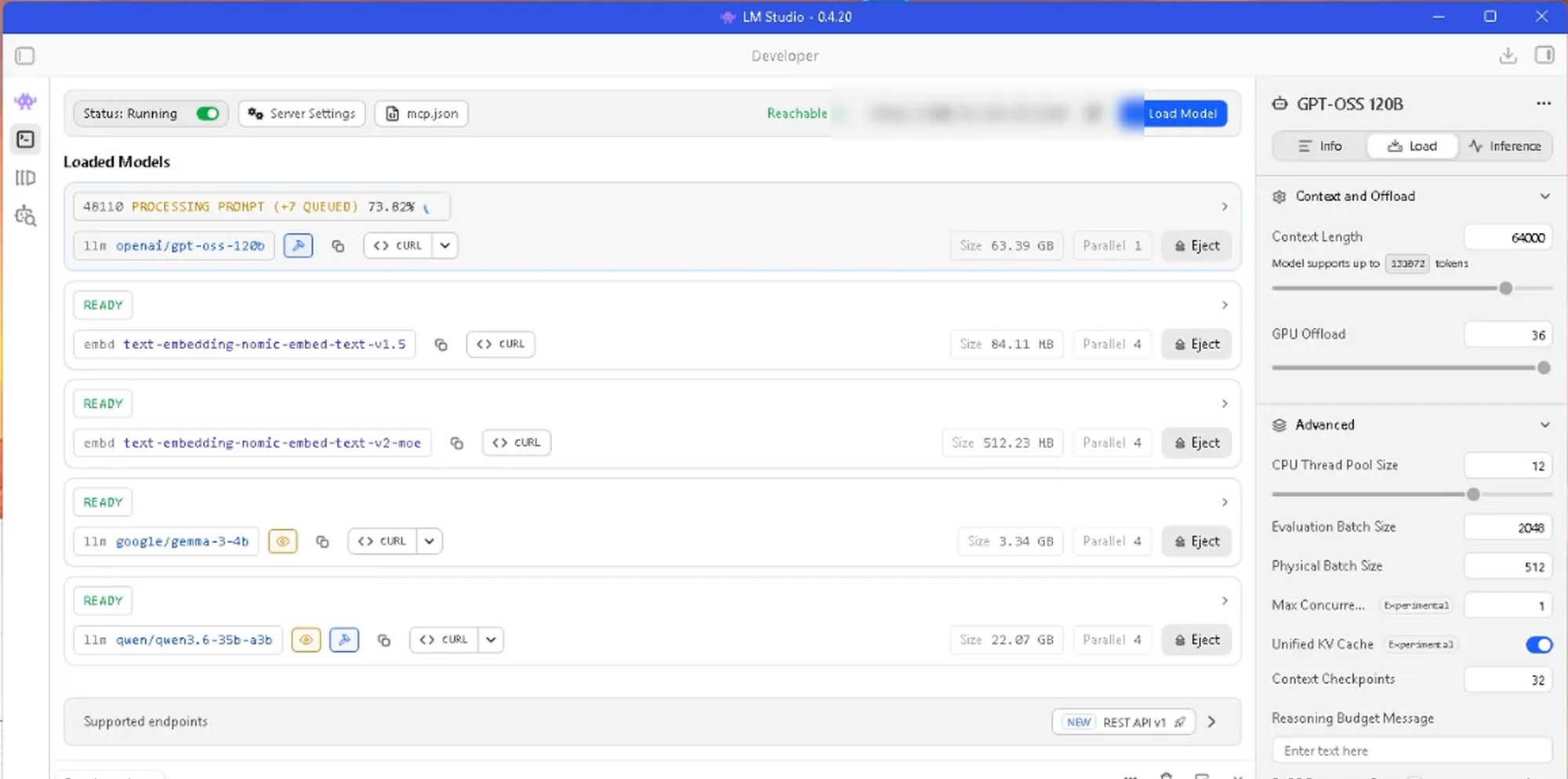Open CURL dropdown arrow for qwen3.6-35b-a3b

[x=491, y=640]
